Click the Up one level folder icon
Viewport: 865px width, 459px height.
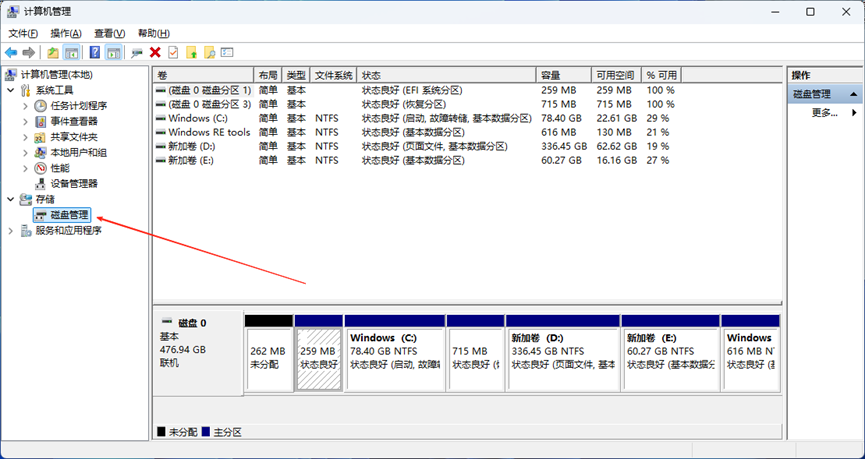(53, 52)
